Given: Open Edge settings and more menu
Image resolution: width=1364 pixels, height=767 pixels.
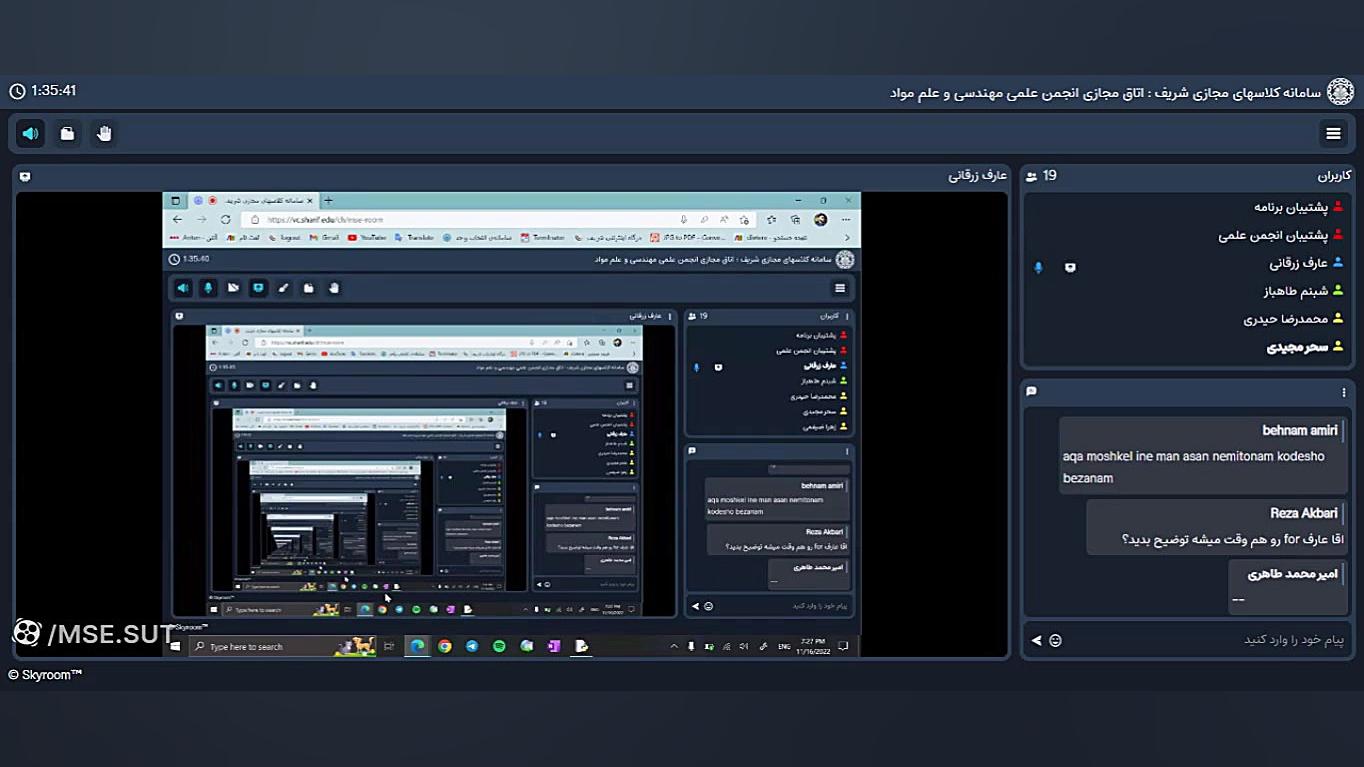Looking at the screenshot, I should point(846,219).
